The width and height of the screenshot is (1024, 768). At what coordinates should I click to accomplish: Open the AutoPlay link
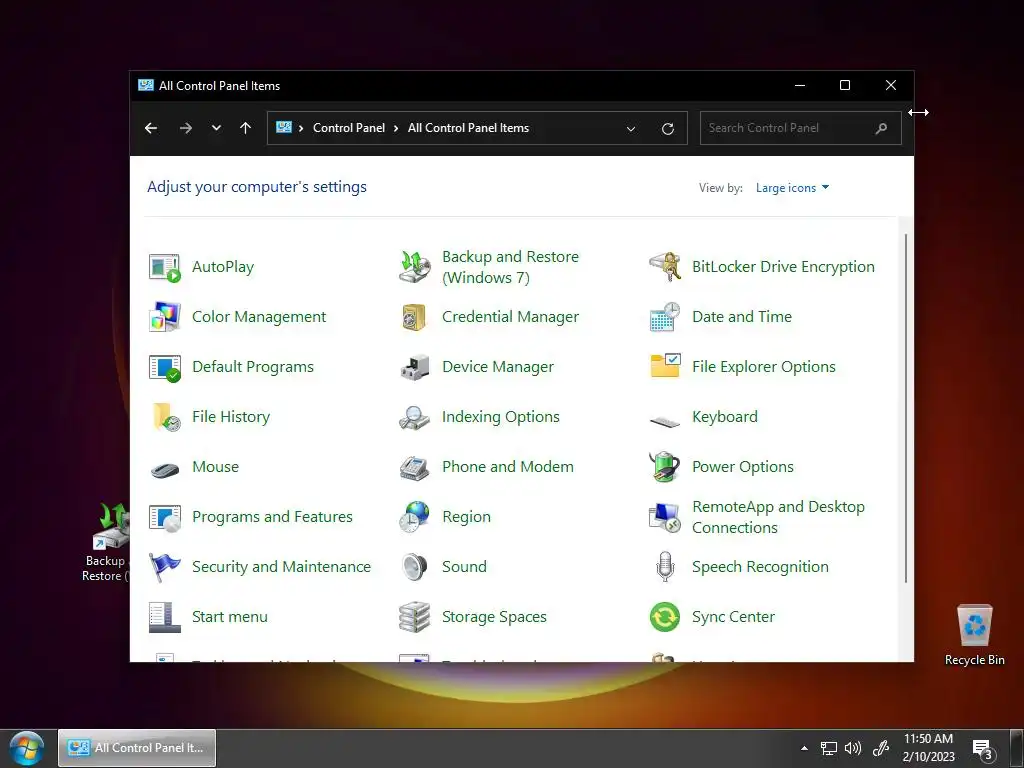223,267
